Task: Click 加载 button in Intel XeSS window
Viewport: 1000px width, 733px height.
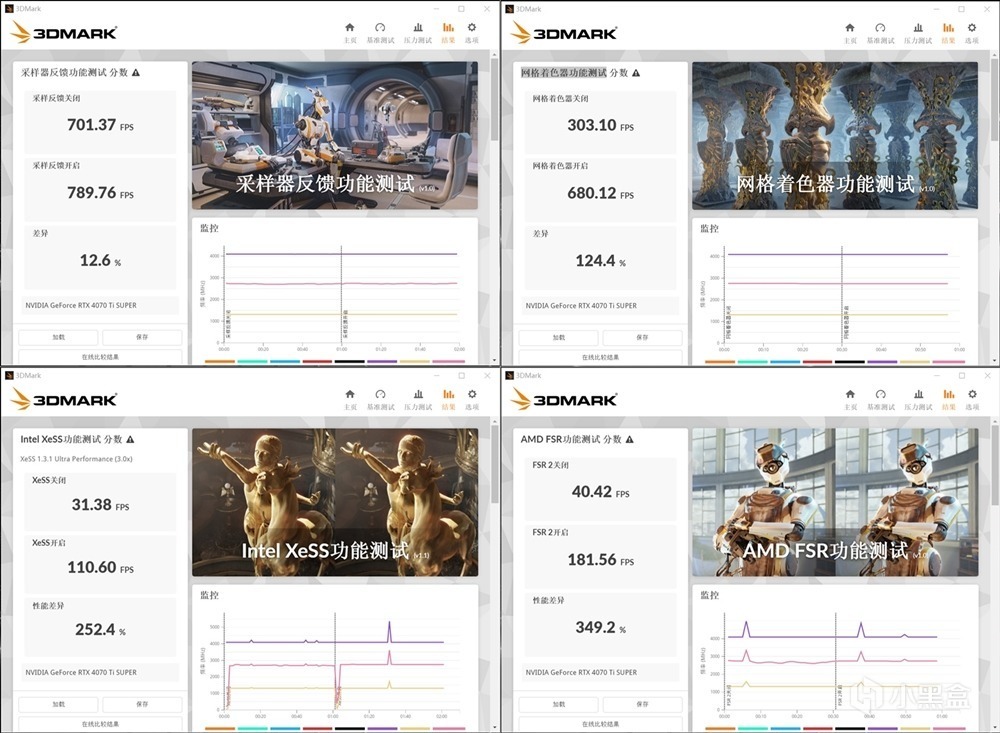Action: [x=58, y=704]
